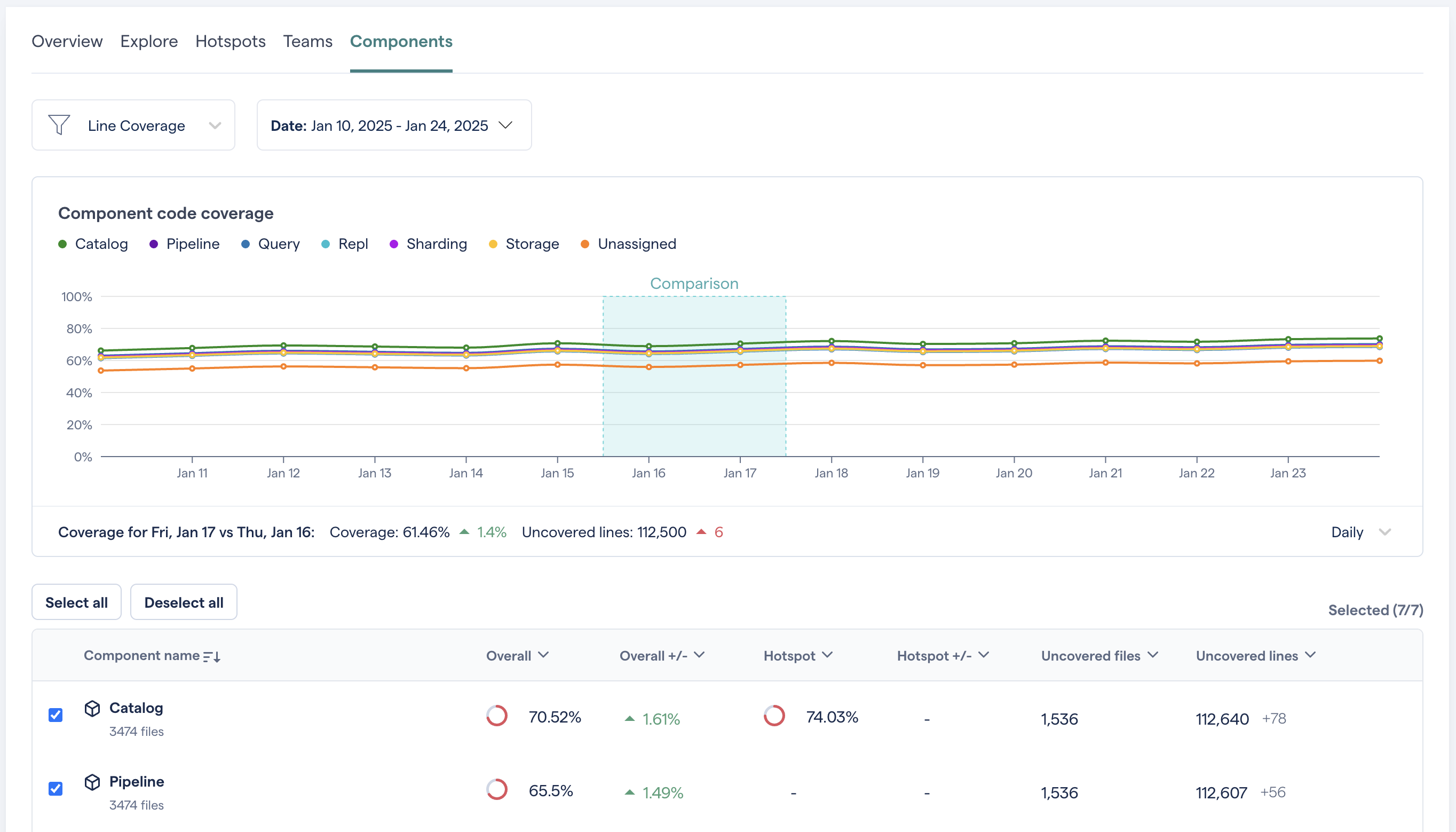Click Catalog hotspot coverage donut icon
This screenshot has height=832, width=1456.
pos(774,716)
